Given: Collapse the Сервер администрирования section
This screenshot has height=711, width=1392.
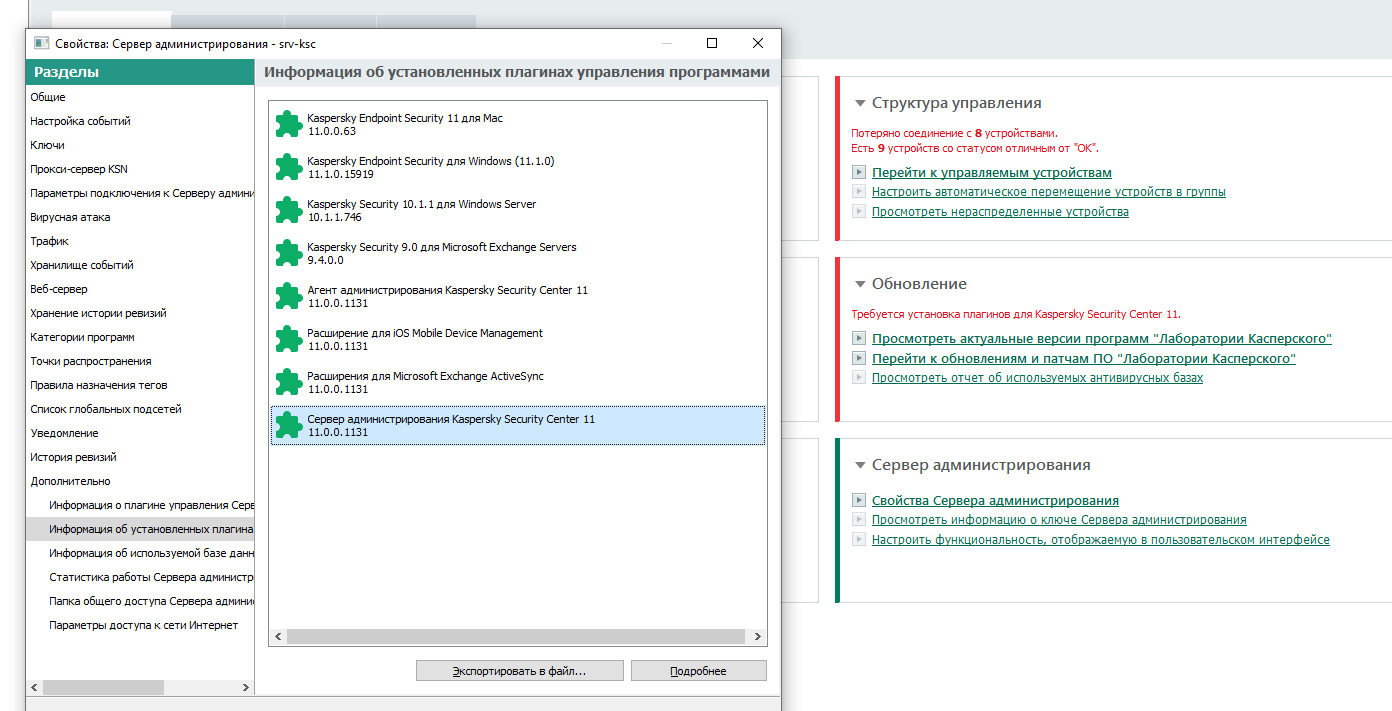Looking at the screenshot, I should (859, 465).
